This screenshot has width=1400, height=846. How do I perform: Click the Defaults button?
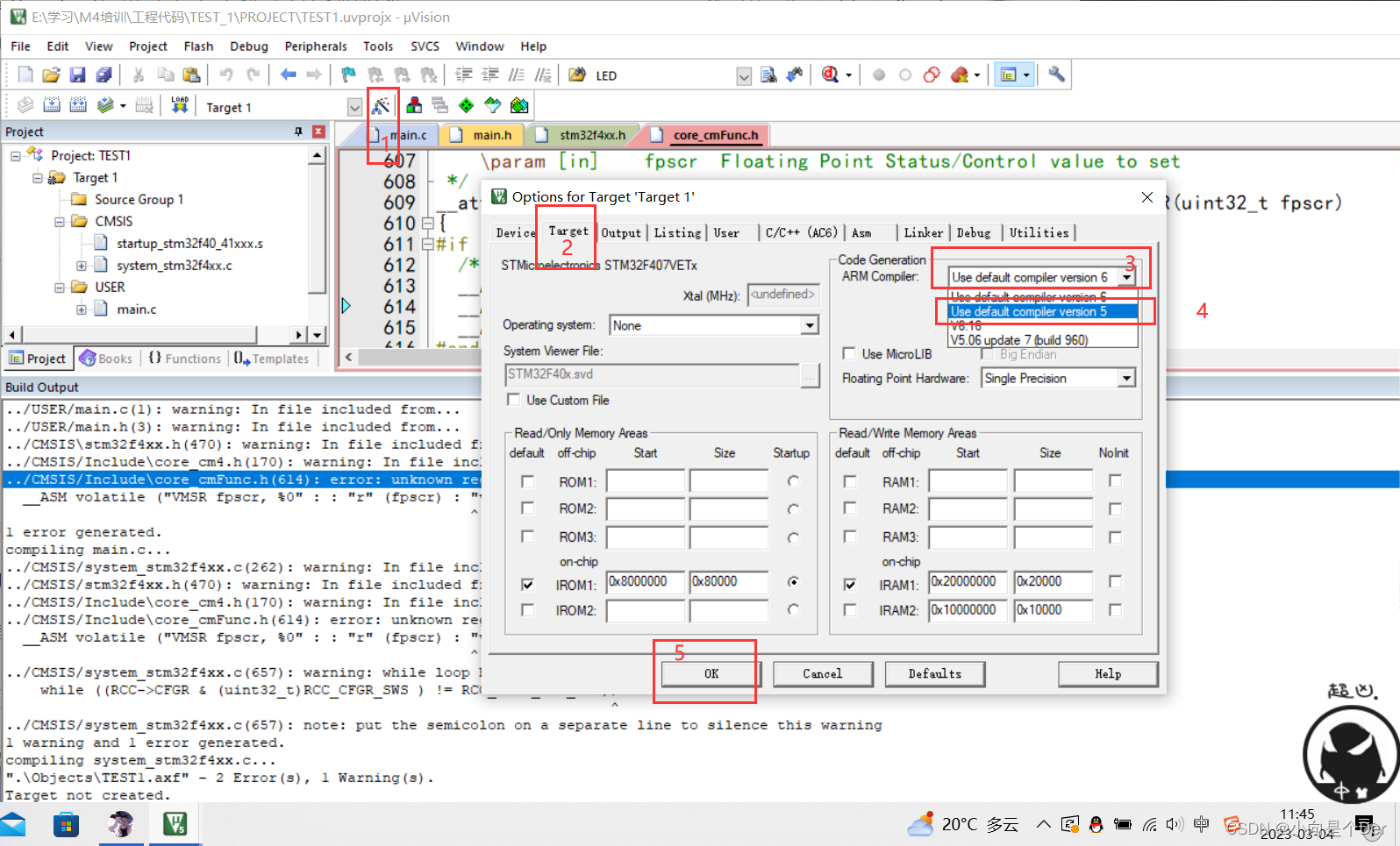point(934,673)
